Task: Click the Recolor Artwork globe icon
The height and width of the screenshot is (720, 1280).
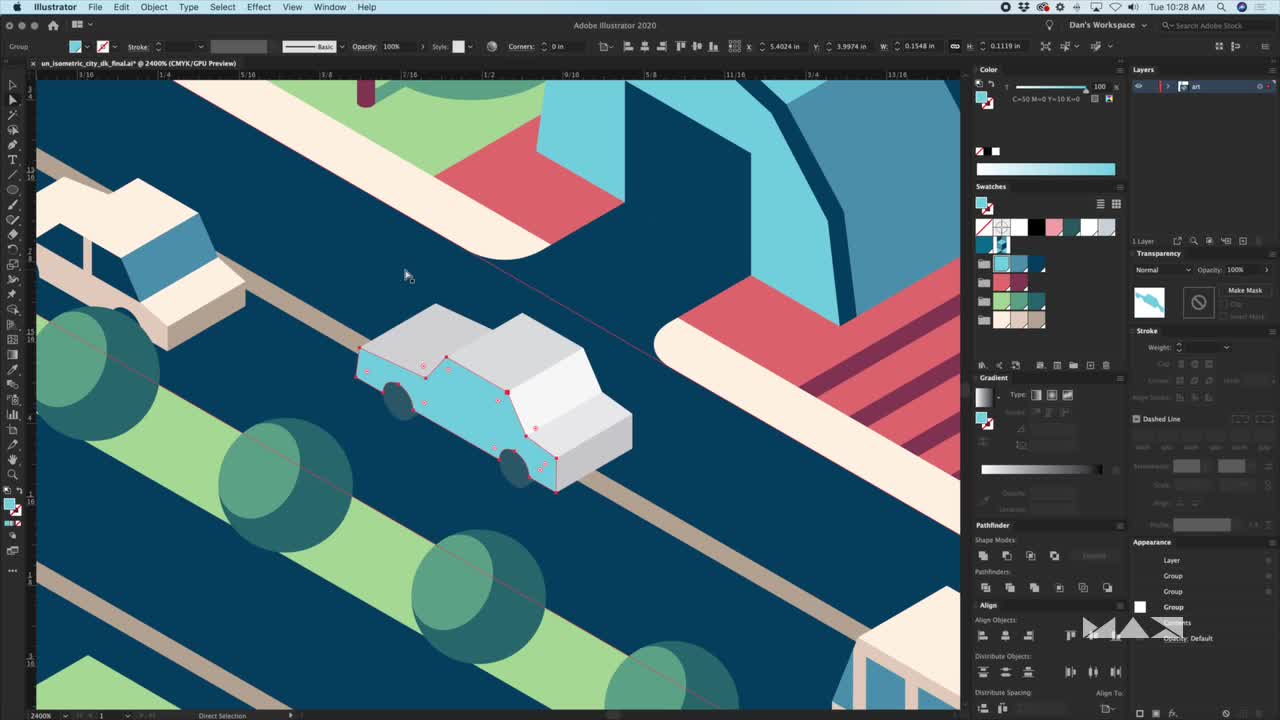Action: point(491,46)
